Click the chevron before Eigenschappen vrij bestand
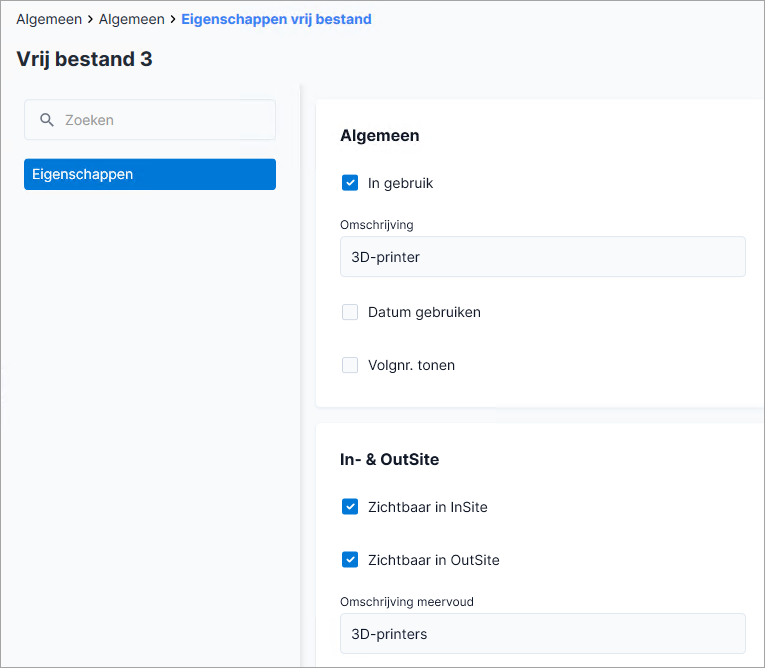 173,19
